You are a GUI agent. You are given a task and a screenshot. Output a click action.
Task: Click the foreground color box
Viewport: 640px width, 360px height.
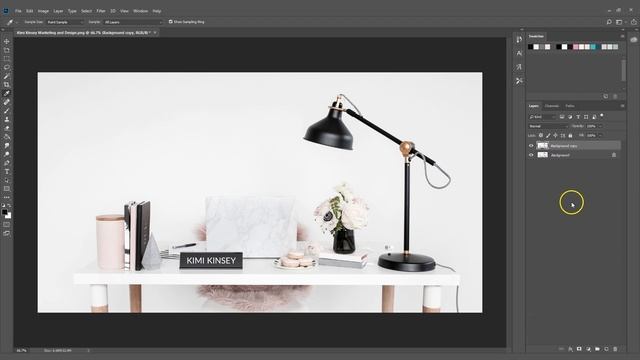4,212
